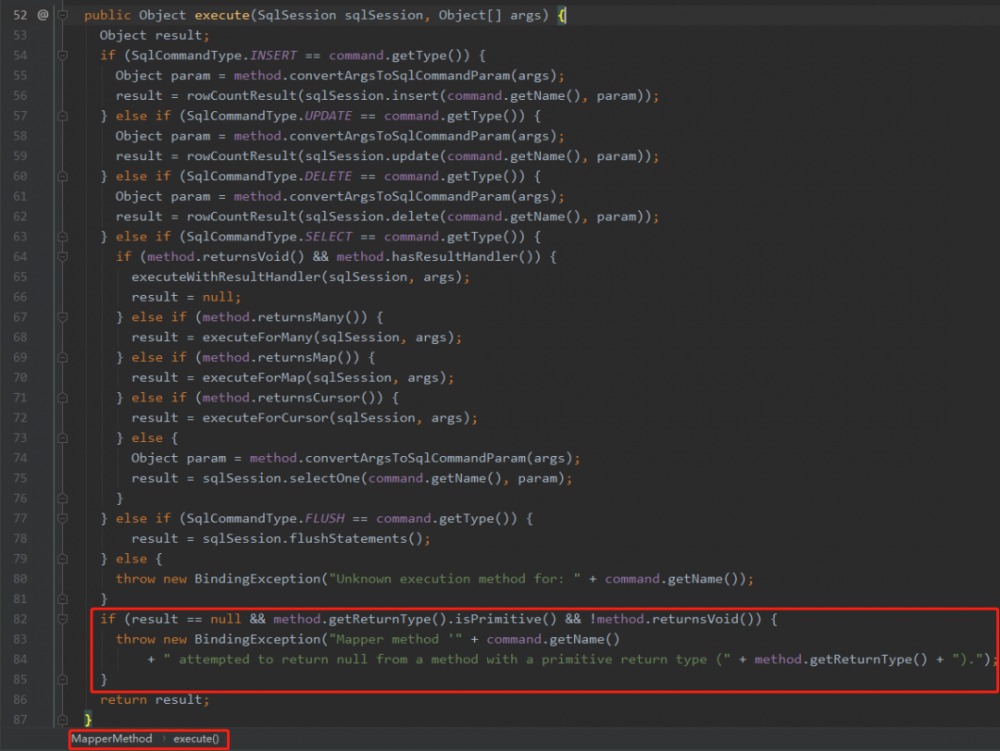
Task: Click "return result;" on line 86
Action: point(155,699)
